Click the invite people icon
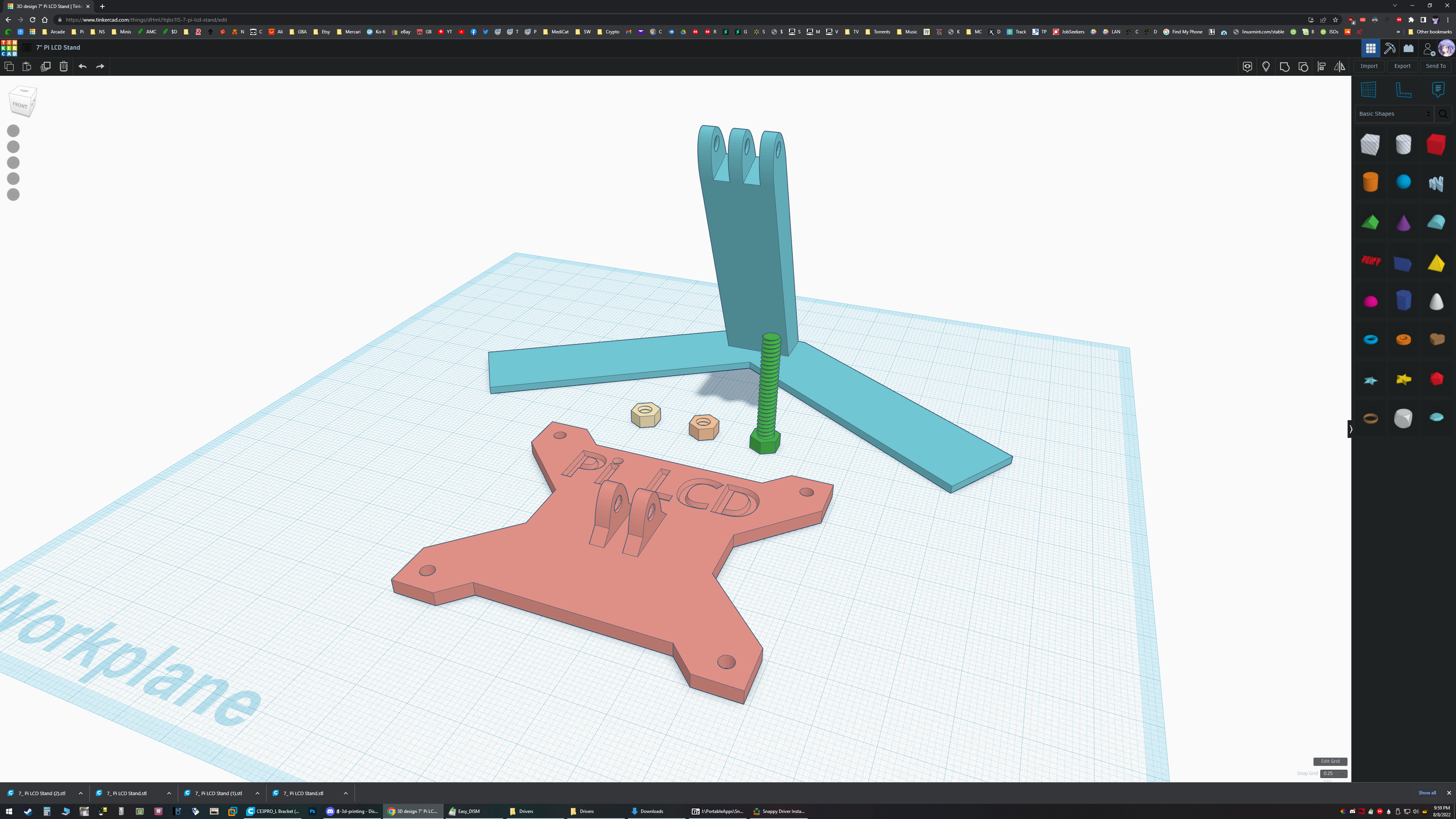1456x819 pixels. (x=1429, y=49)
